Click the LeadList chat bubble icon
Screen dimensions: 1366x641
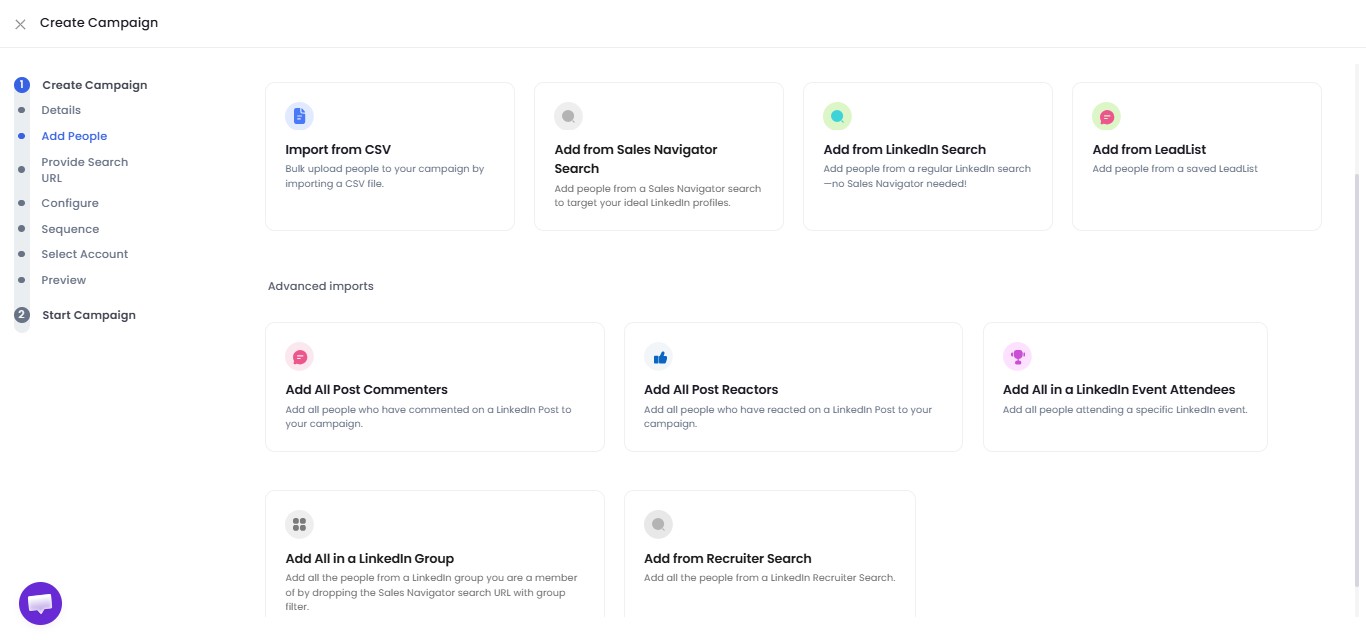click(x=1106, y=116)
